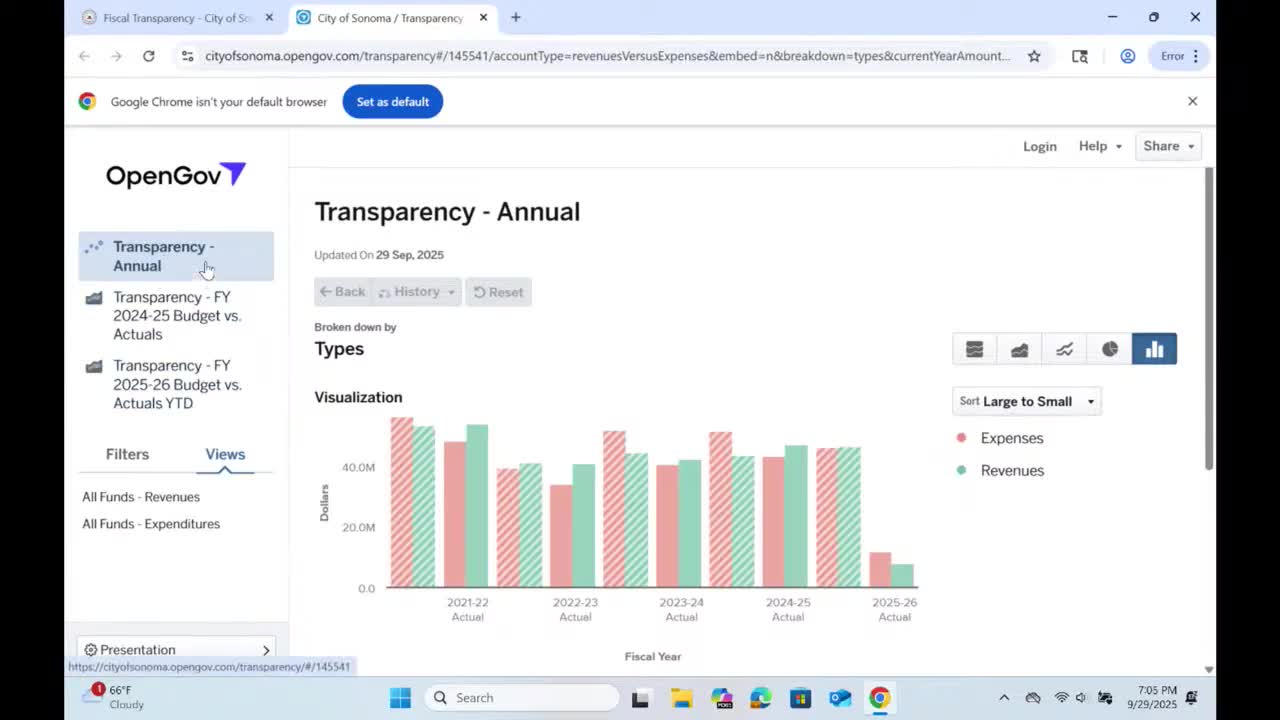
Task: Expand the Presentation panel
Action: point(176,649)
